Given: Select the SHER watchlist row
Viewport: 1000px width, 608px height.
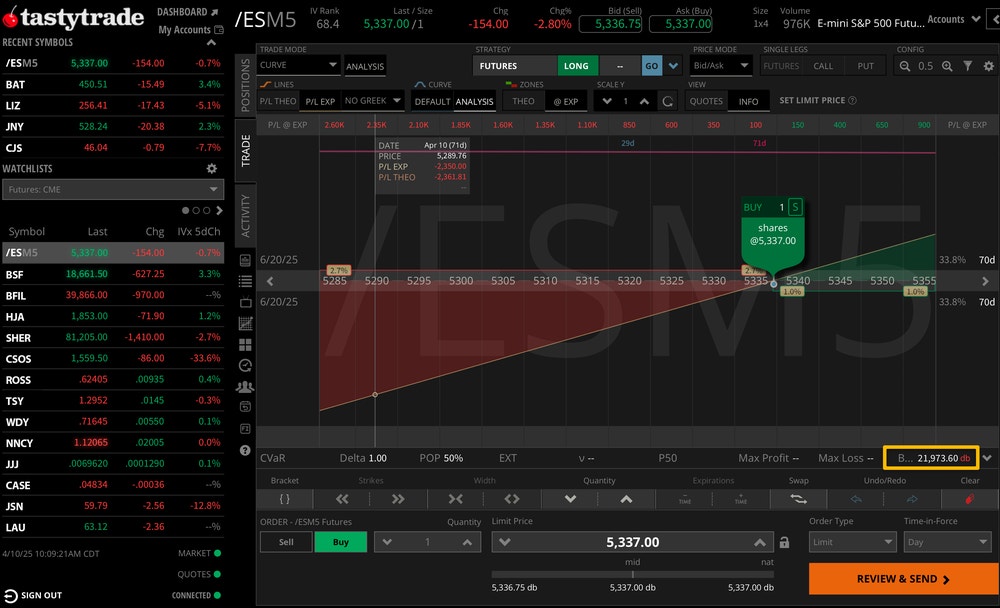Looking at the screenshot, I should pyautogui.click(x=113, y=337).
